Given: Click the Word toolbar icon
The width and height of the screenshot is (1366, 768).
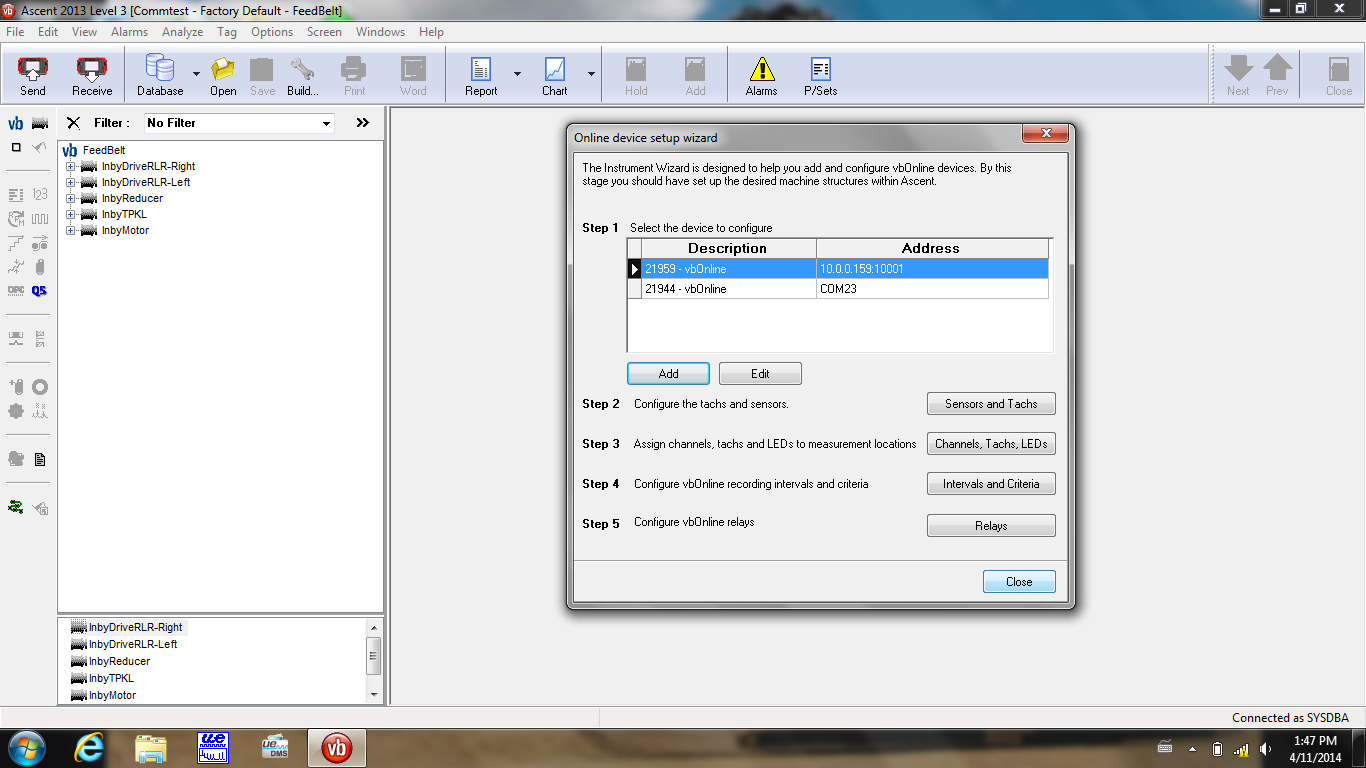Looking at the screenshot, I should (413, 76).
